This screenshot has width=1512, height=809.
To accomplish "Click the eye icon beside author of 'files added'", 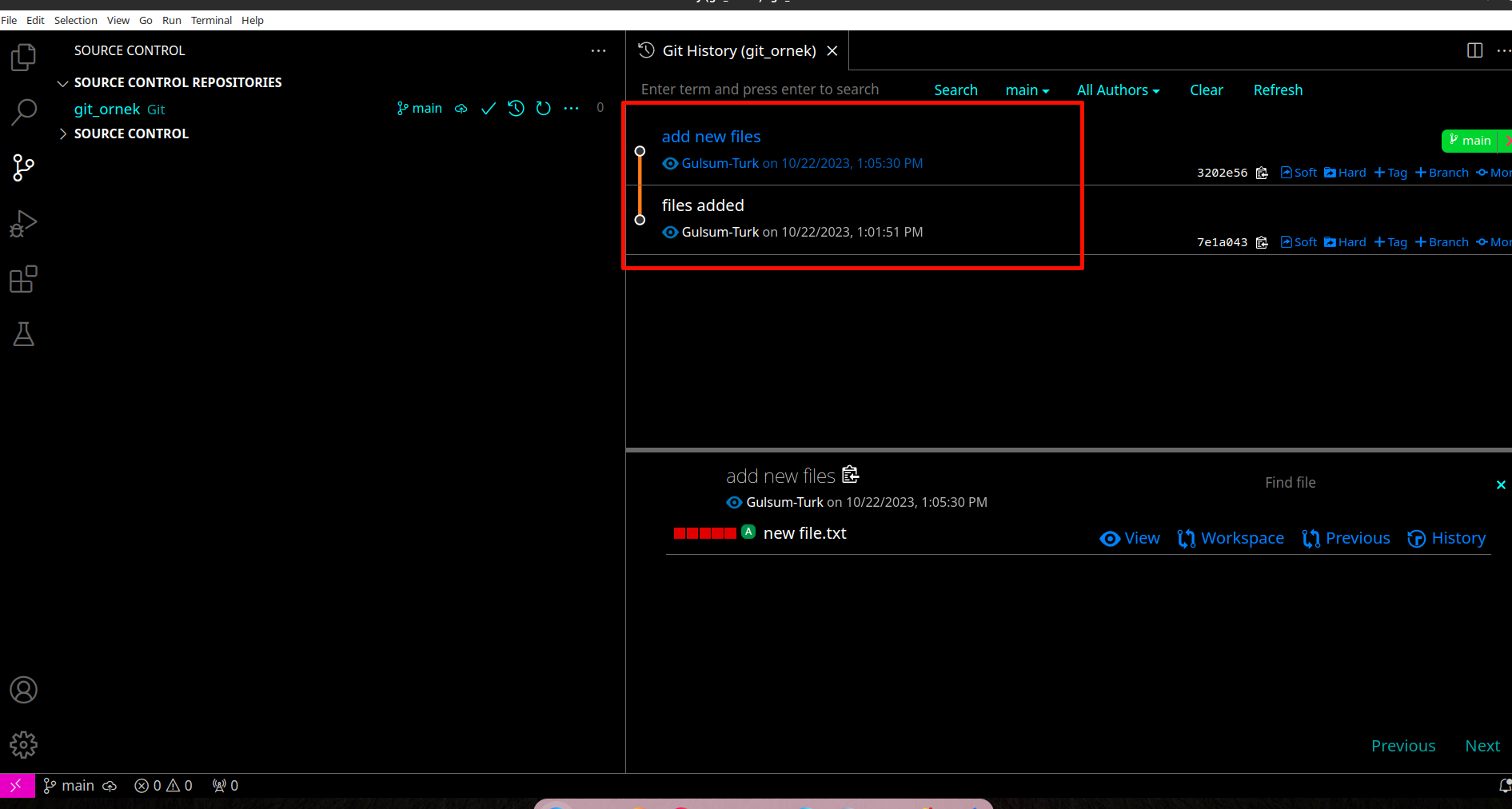I will tap(670, 232).
